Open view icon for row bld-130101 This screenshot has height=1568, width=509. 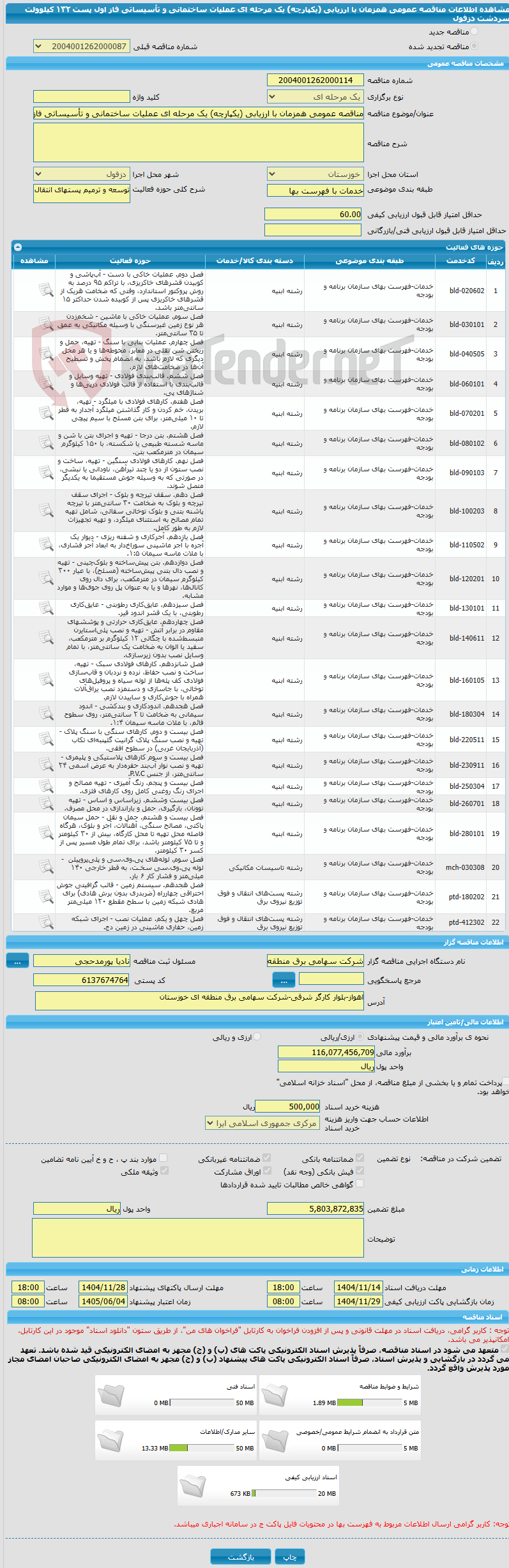[x=46, y=608]
